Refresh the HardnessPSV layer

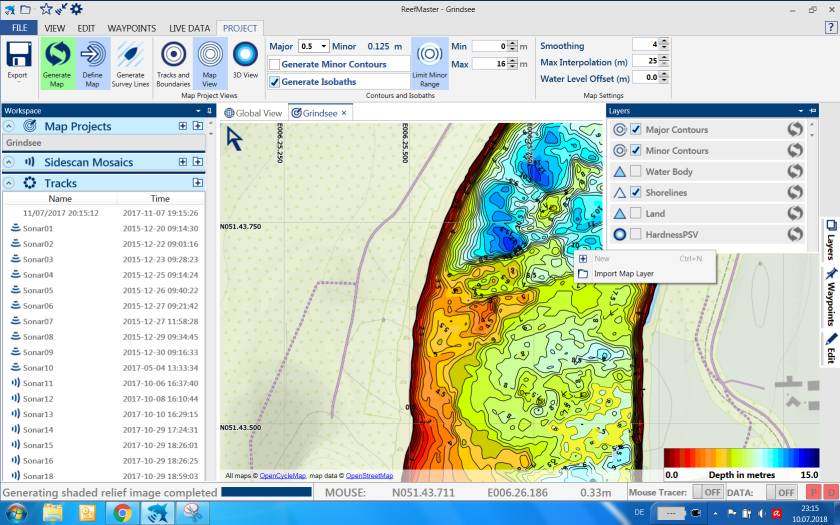tap(795, 234)
